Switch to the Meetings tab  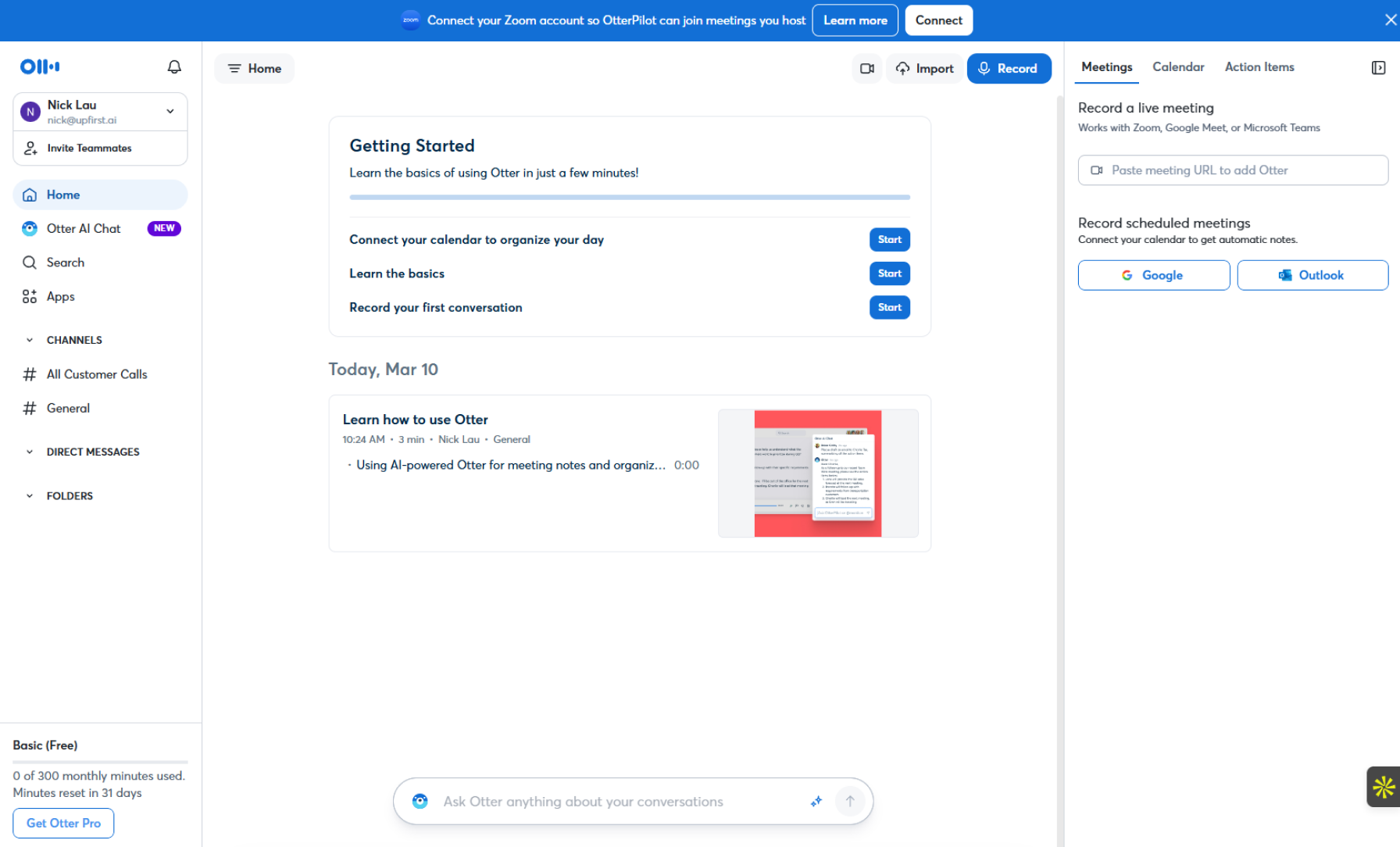(x=1106, y=67)
